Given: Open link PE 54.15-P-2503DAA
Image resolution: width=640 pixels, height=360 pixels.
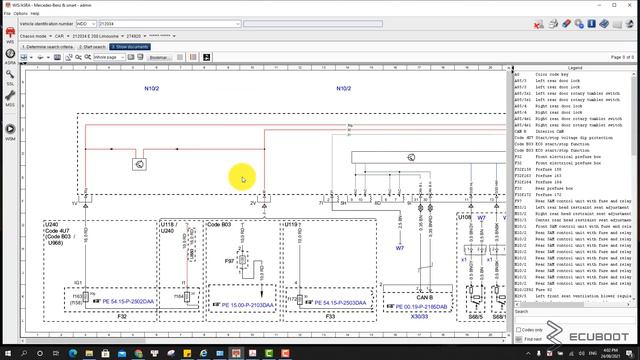Looking at the screenshot, I should (x=340, y=303).
